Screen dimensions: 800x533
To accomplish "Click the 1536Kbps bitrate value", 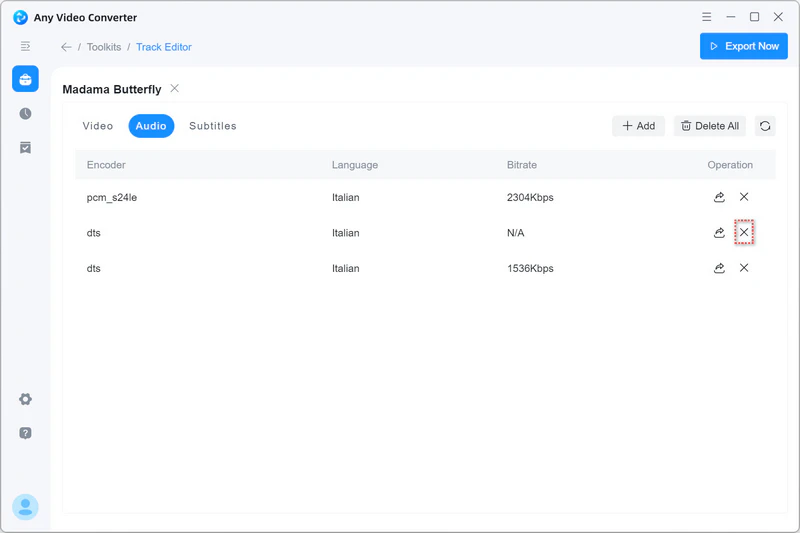I will (530, 268).
